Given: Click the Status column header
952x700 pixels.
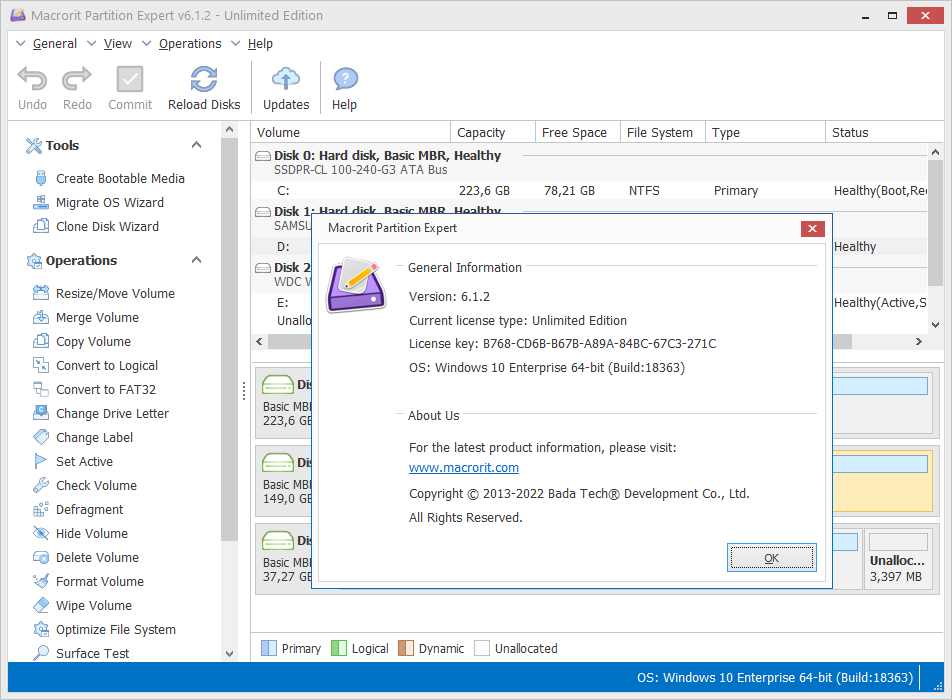Looking at the screenshot, I should point(884,132).
